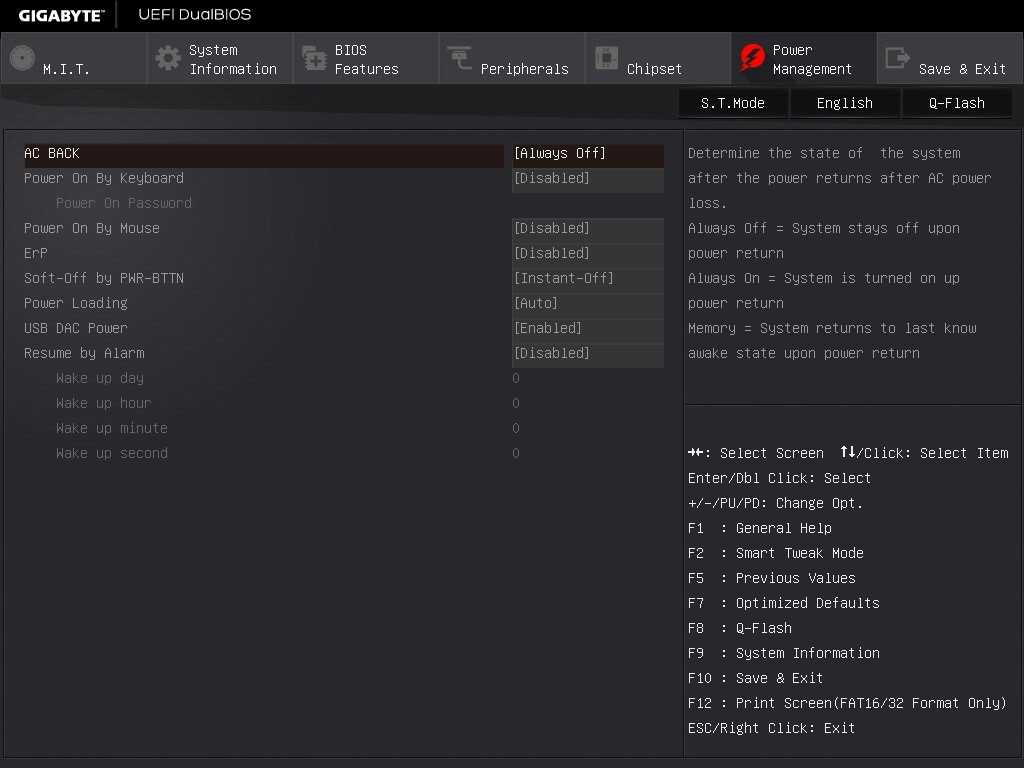Click the GIGABYTE logo
This screenshot has height=768, width=1024.
61,15
